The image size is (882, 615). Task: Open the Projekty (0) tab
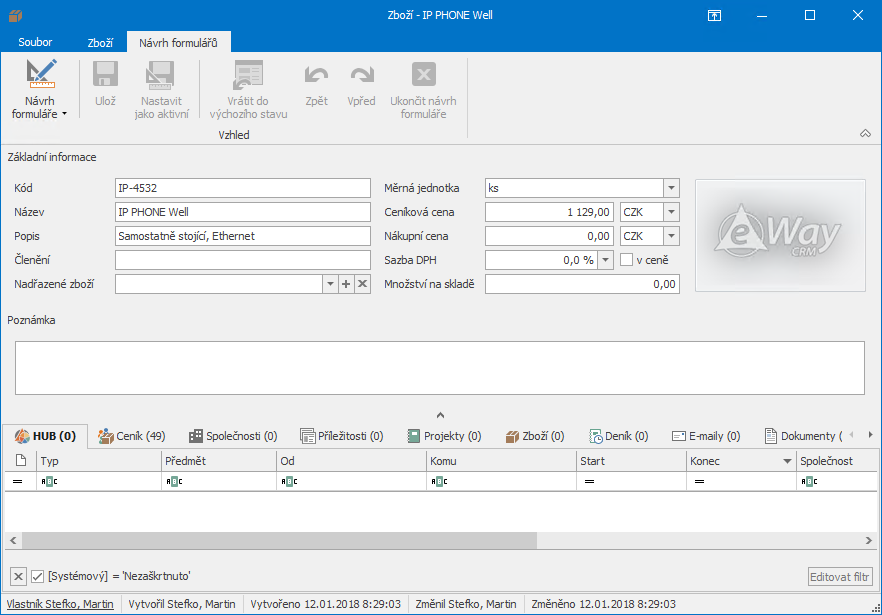[444, 436]
